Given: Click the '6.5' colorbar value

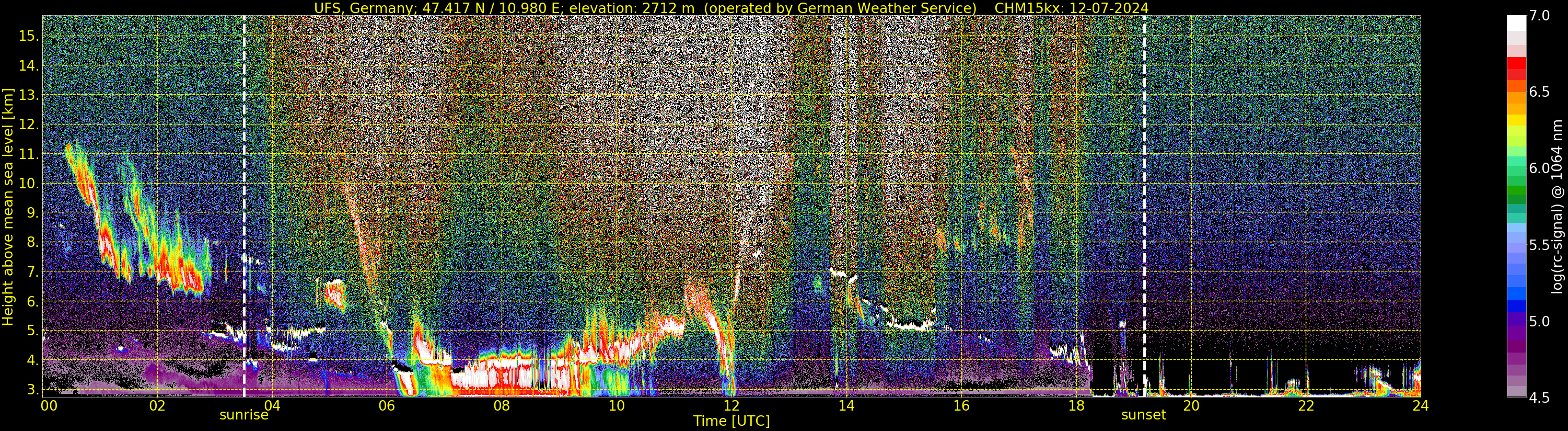Looking at the screenshot, I should pos(1539,92).
